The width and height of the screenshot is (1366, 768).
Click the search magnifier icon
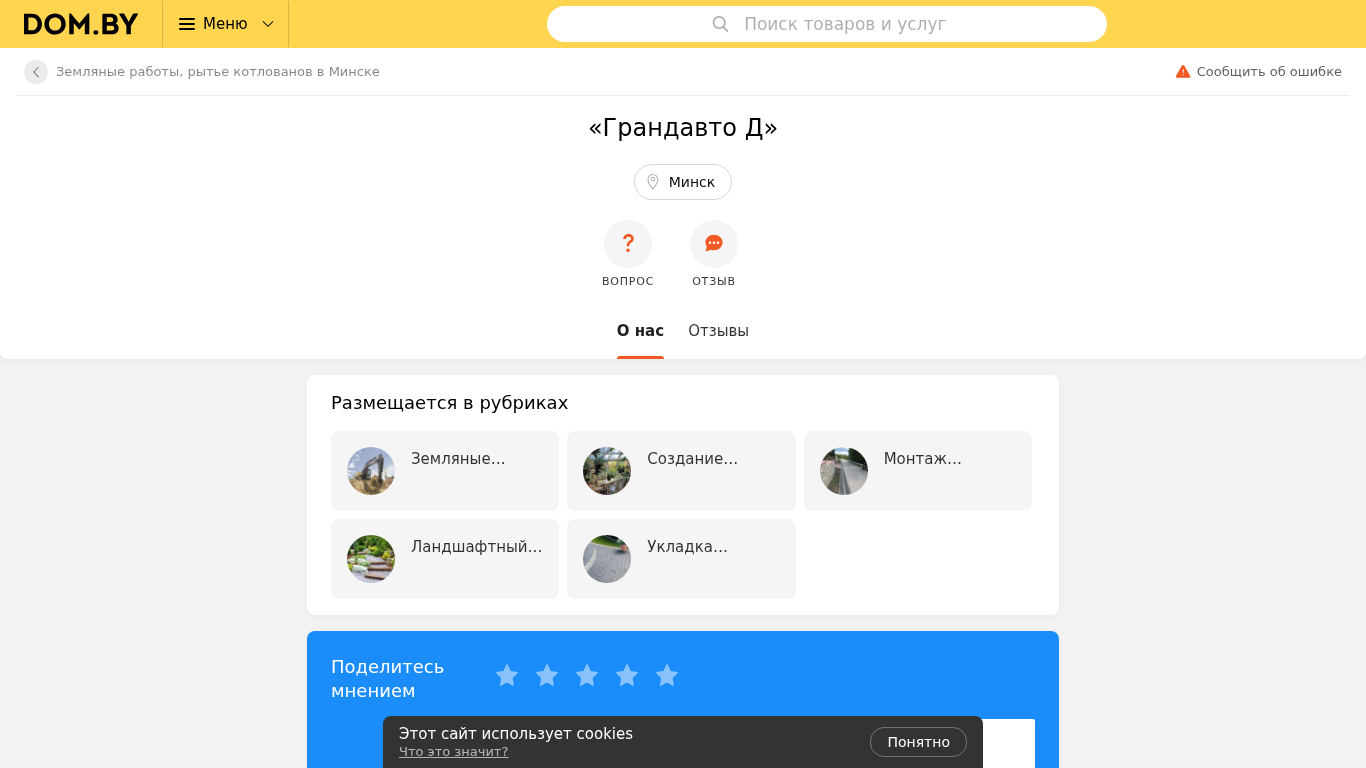(x=720, y=24)
